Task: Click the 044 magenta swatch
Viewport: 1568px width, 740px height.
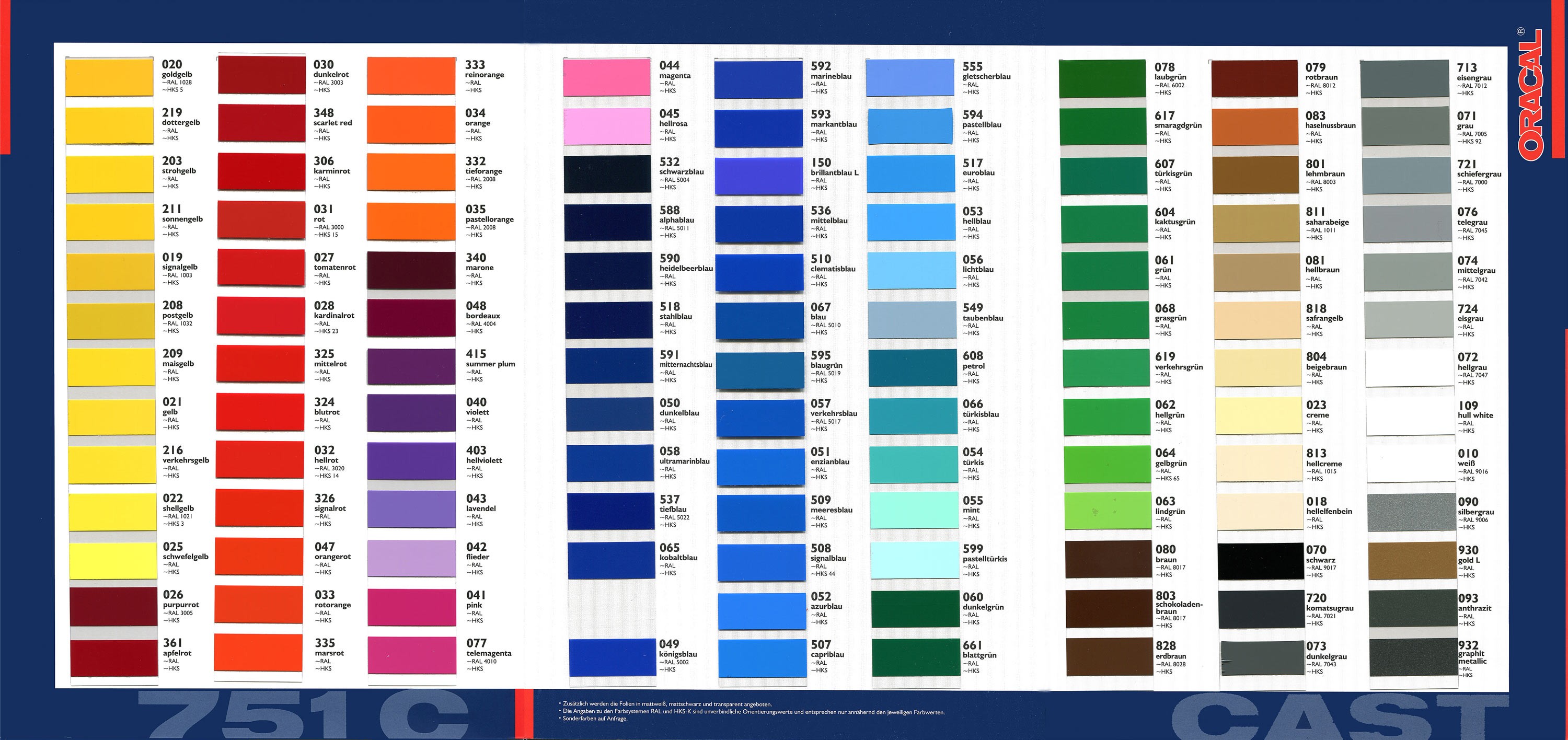Action: click(607, 77)
